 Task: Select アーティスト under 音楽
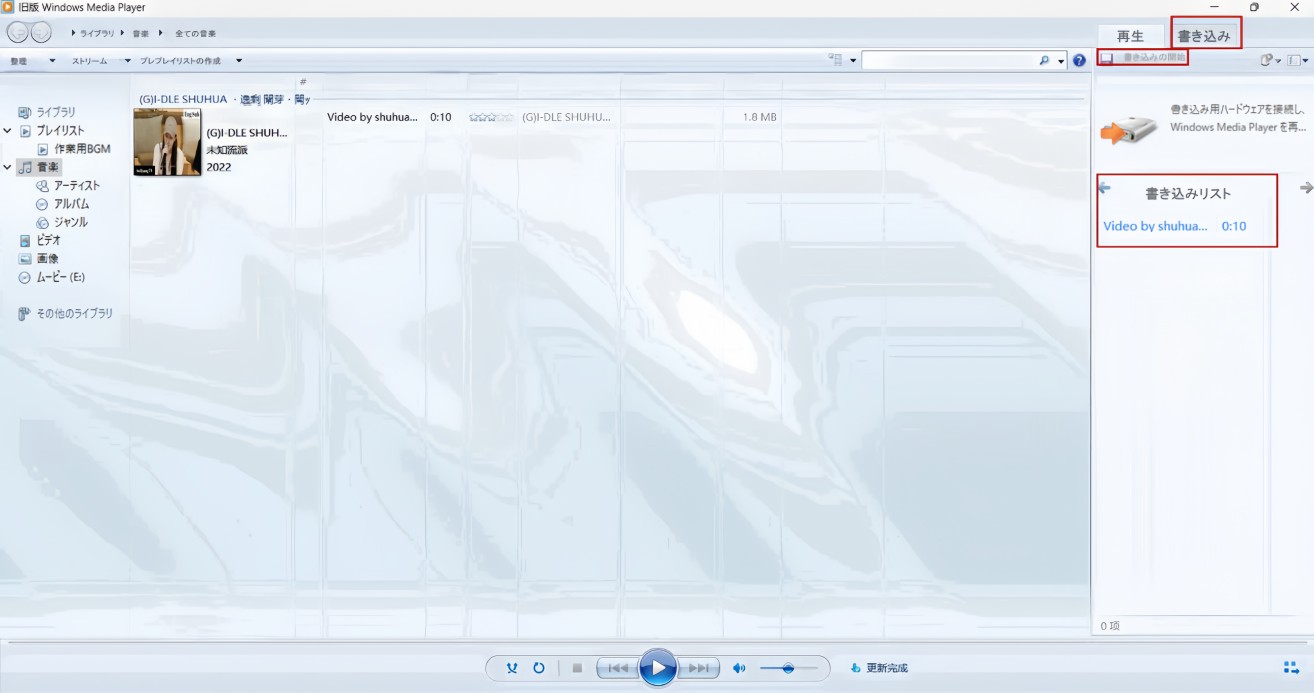[x=77, y=185]
